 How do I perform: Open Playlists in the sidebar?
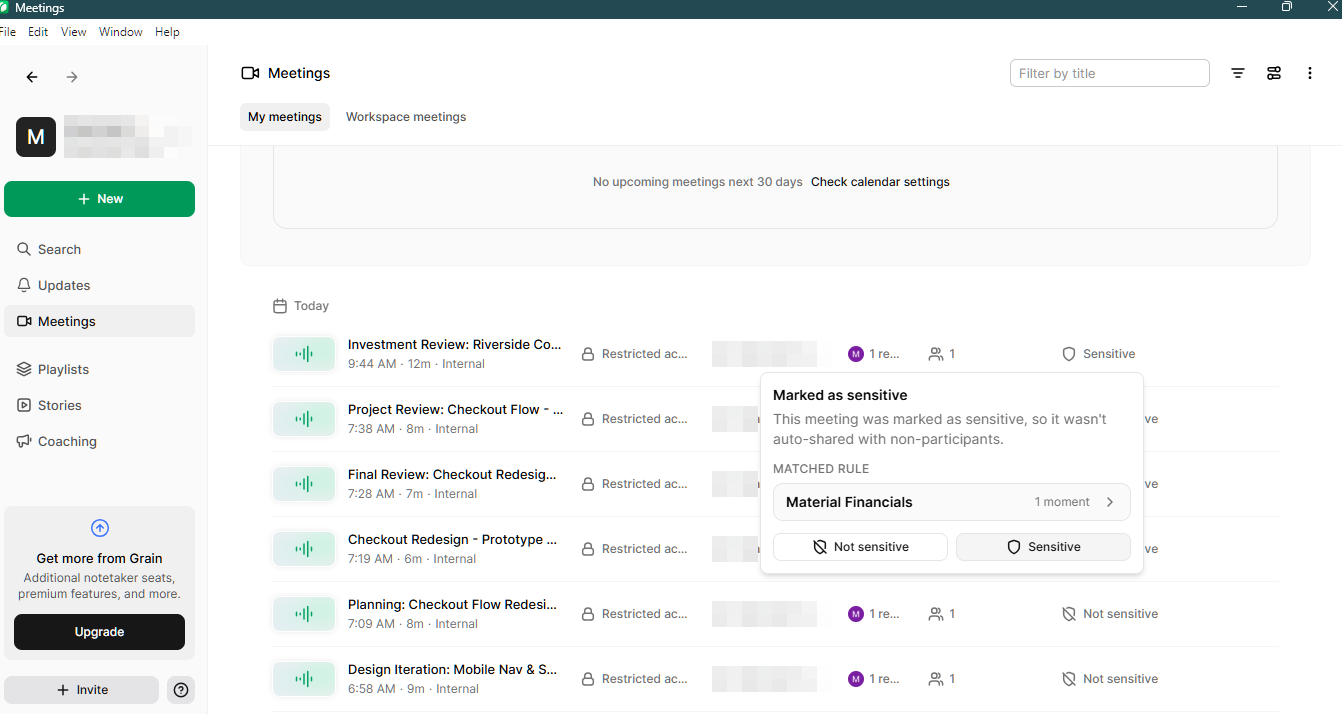pyautogui.click(x=100, y=369)
